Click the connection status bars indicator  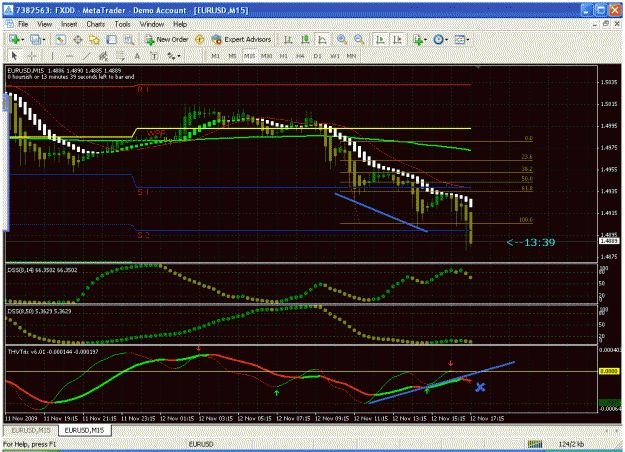[x=535, y=444]
